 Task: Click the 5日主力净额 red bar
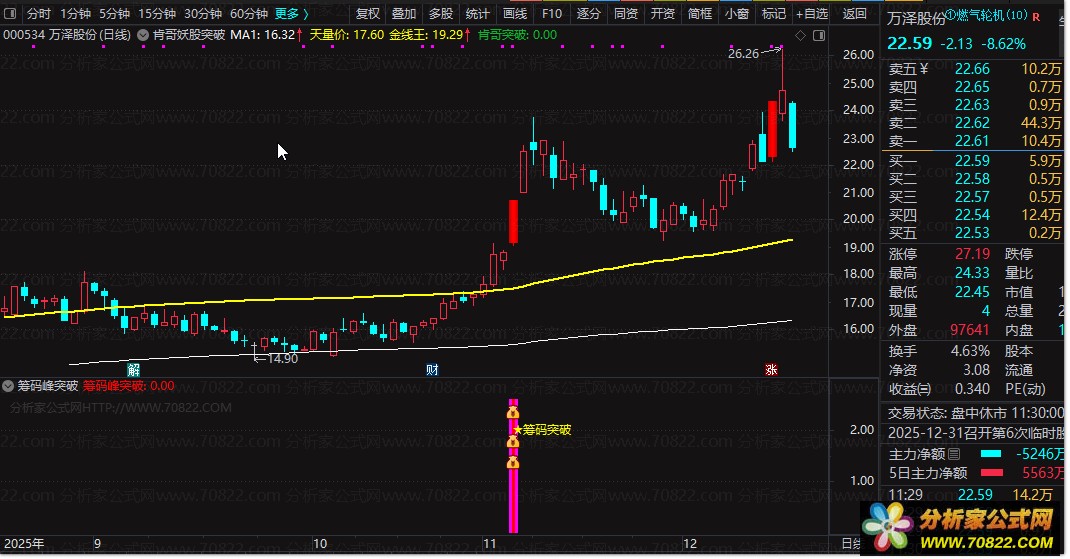pyautogui.click(x=992, y=473)
